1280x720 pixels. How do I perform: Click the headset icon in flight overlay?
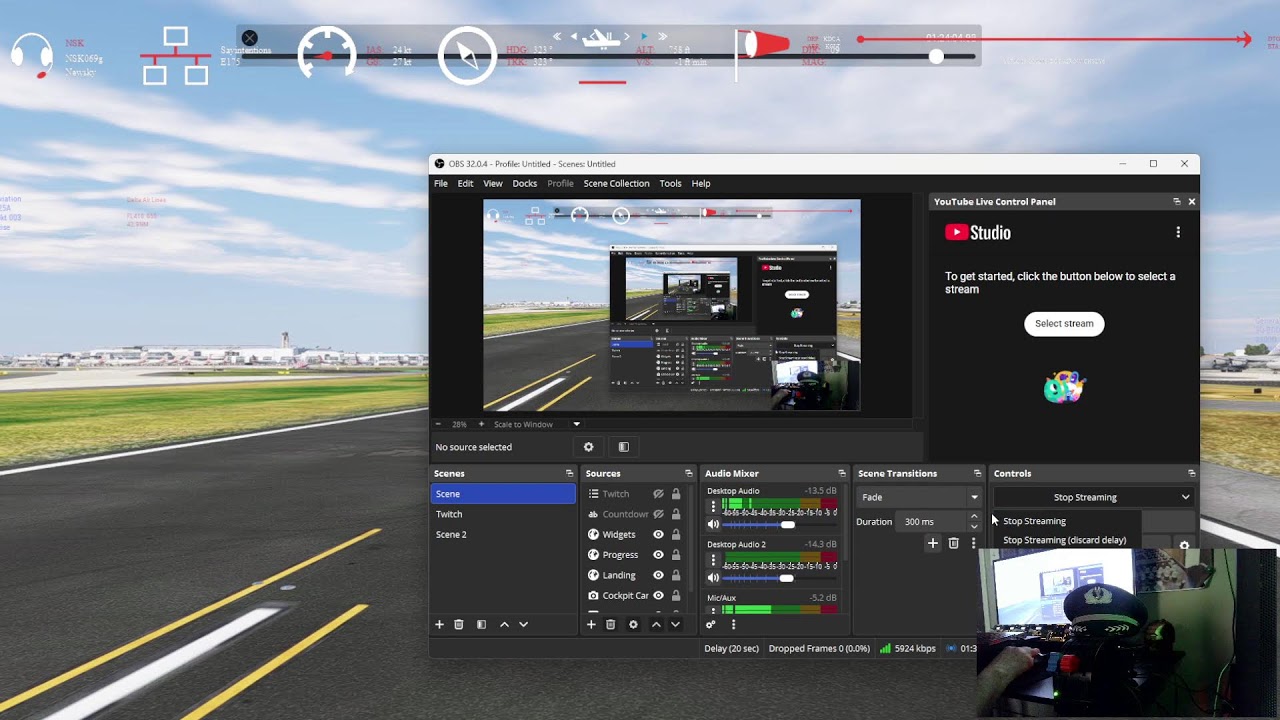coord(32,55)
